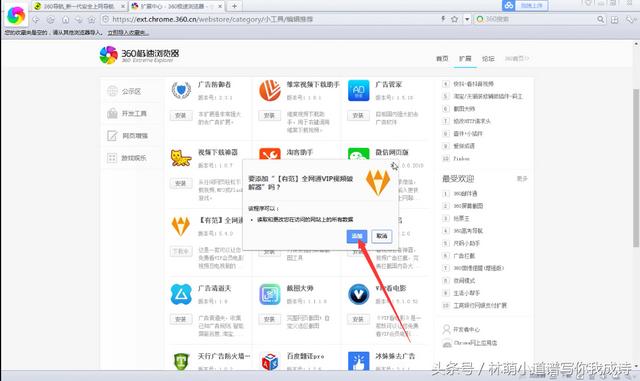Click 添加 in the add-extension dialog
Screen dimensions: 640x381
(x=357, y=236)
